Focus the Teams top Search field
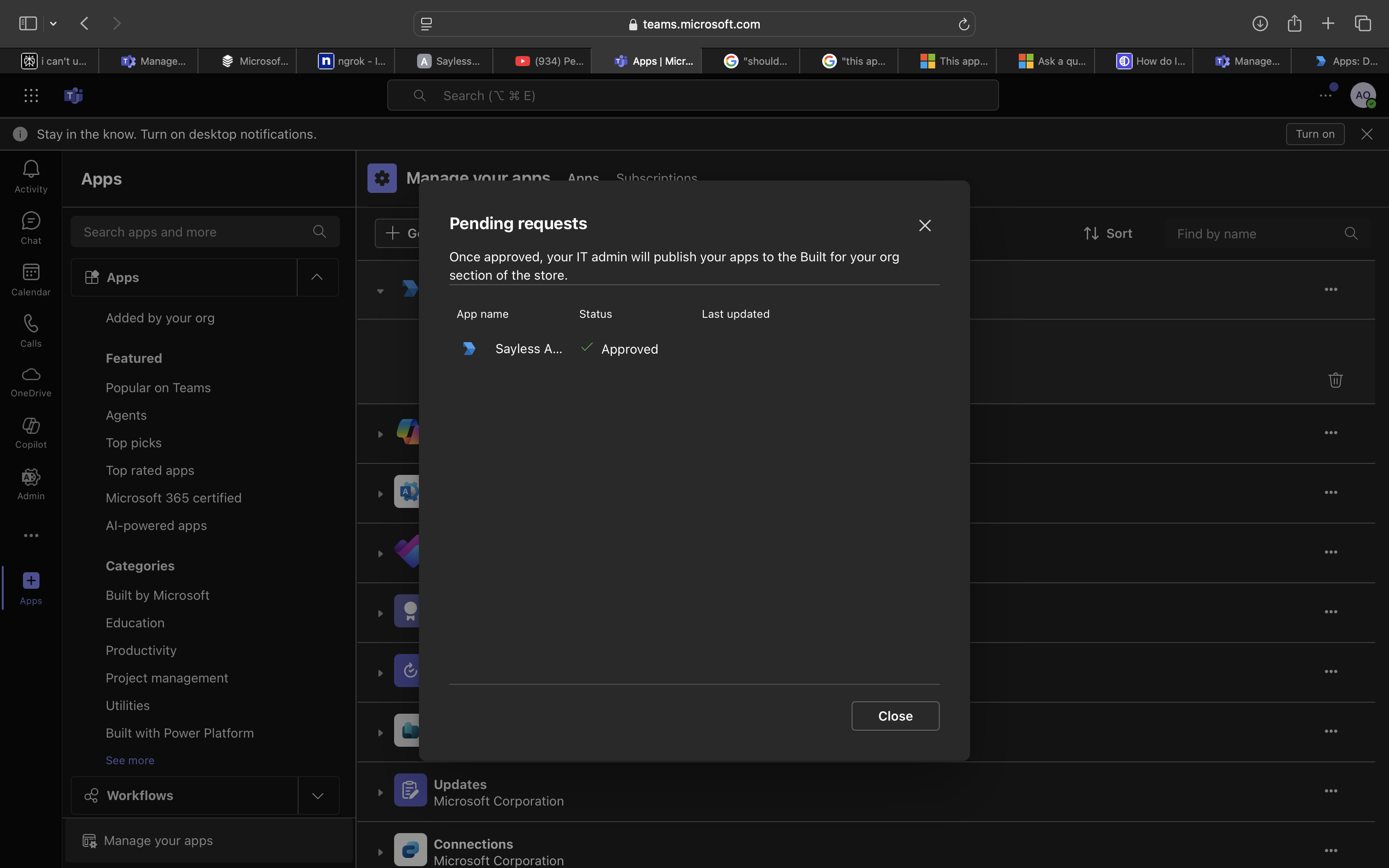The width and height of the screenshot is (1389, 868). click(693, 96)
